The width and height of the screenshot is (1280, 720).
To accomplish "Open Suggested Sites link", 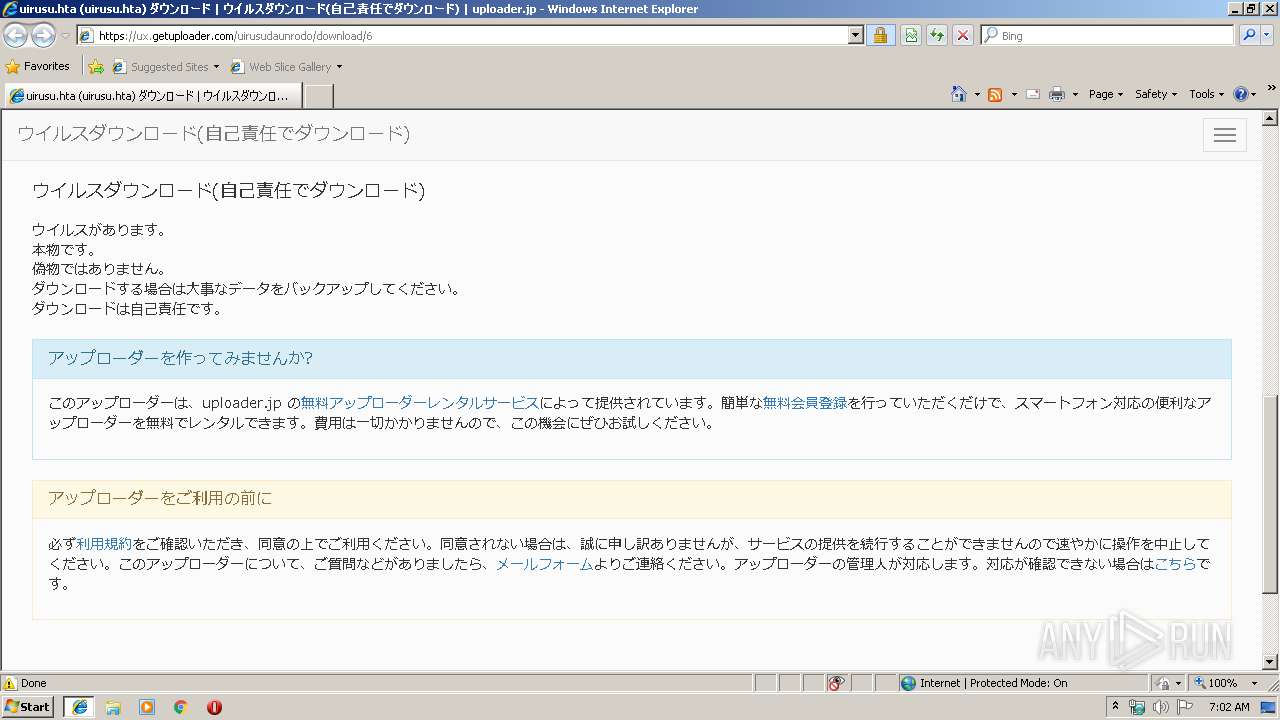I will [x=166, y=67].
